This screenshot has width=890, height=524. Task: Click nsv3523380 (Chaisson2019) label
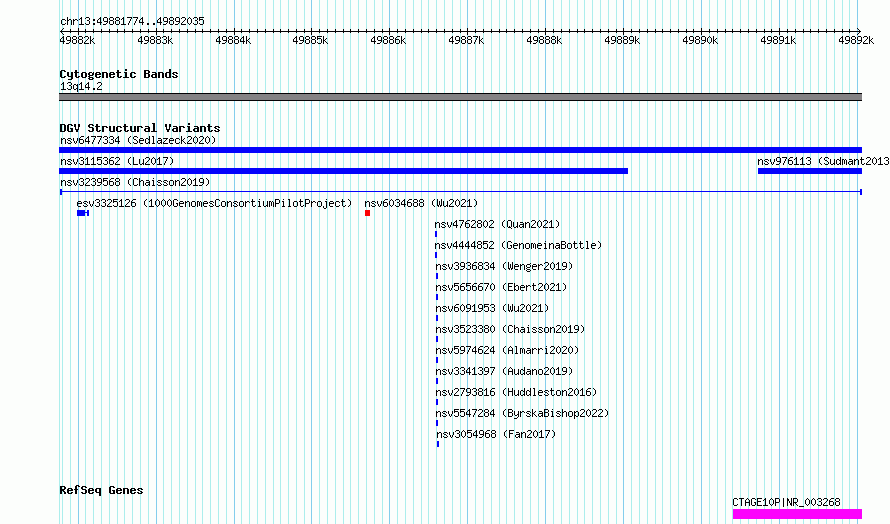tap(510, 329)
